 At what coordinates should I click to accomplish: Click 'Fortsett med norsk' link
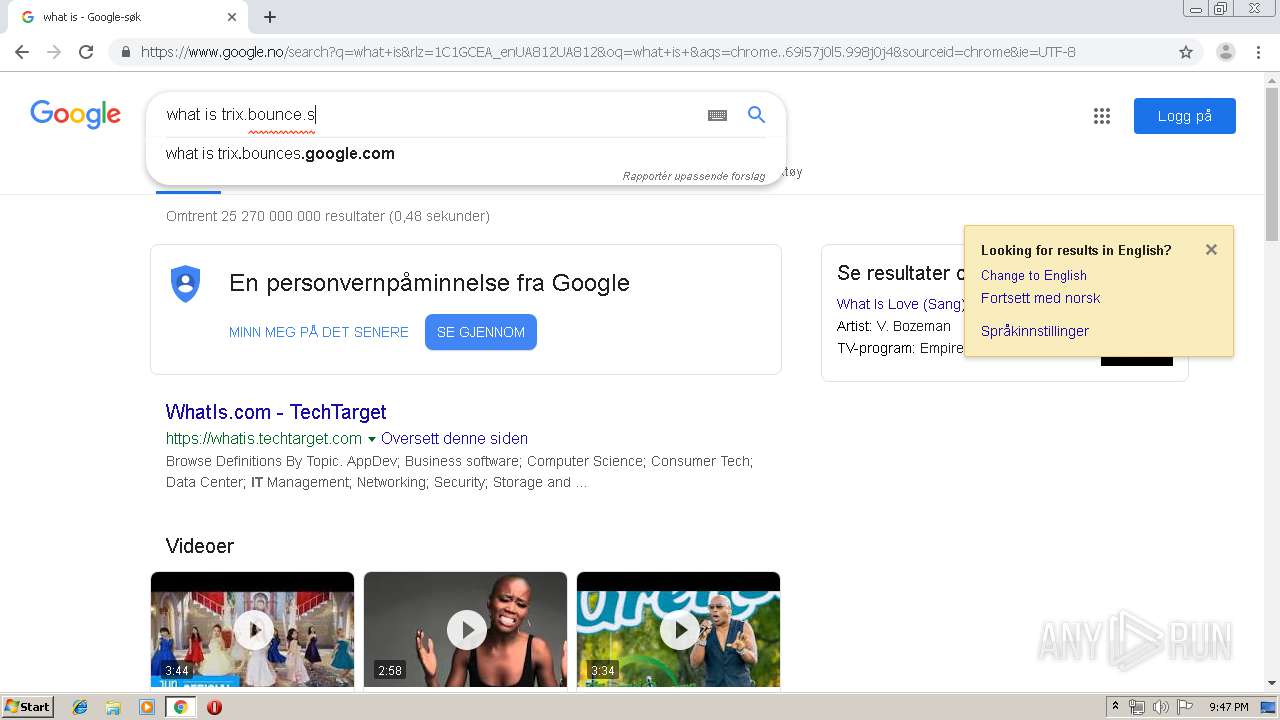pos(1040,298)
